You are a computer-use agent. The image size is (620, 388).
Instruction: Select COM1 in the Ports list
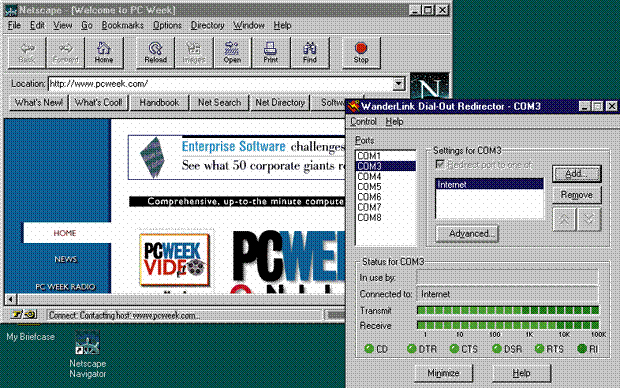(x=386, y=156)
